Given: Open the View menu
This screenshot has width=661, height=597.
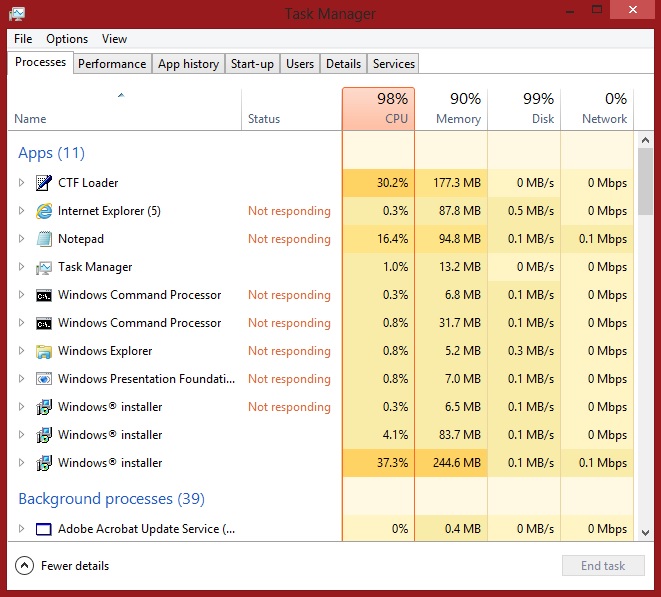Looking at the screenshot, I should (114, 39).
